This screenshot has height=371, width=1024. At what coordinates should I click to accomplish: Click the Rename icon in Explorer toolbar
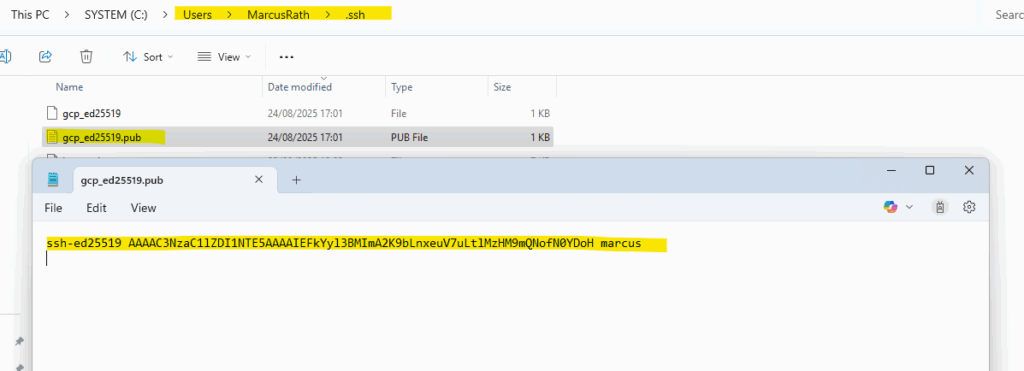pyautogui.click(x=4, y=57)
